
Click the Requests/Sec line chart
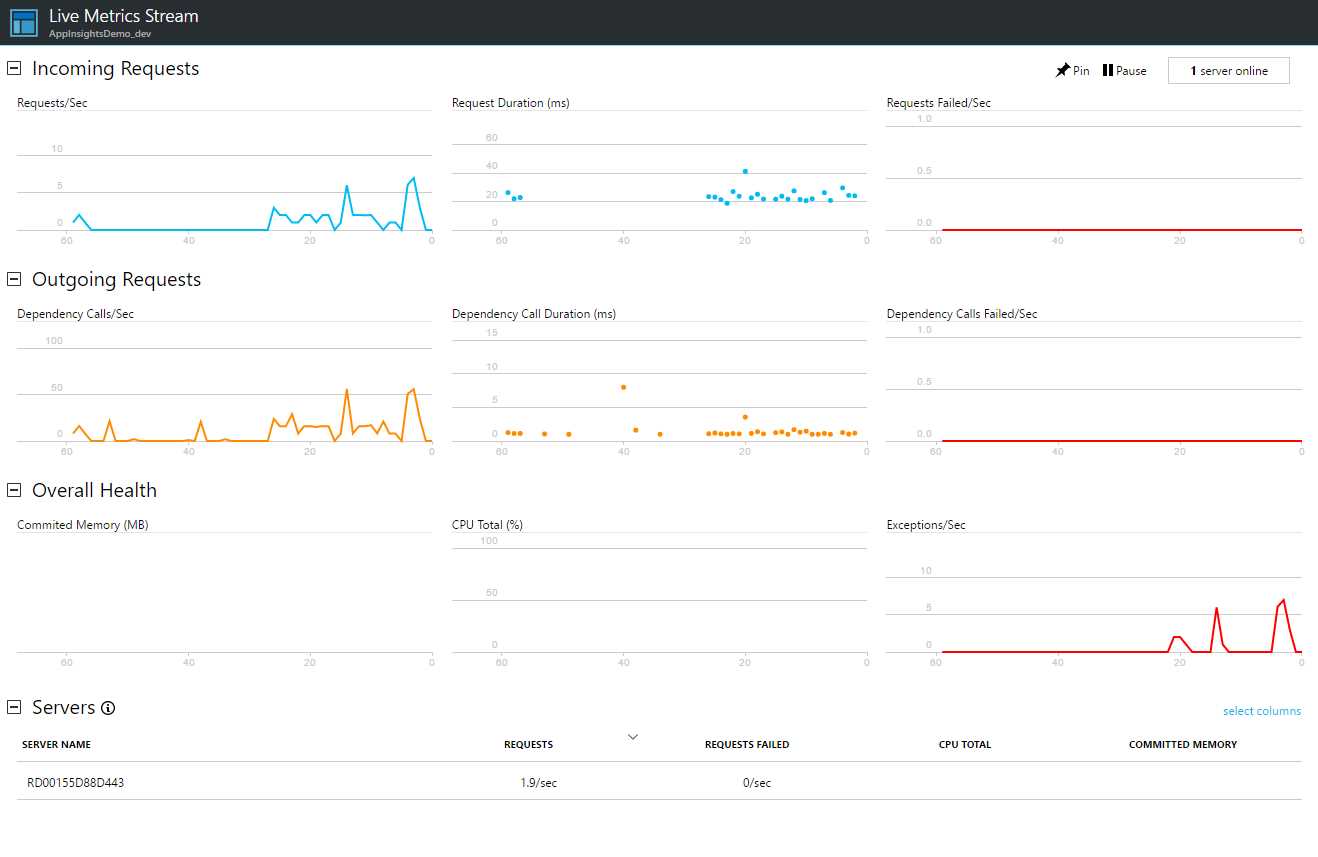click(x=223, y=180)
